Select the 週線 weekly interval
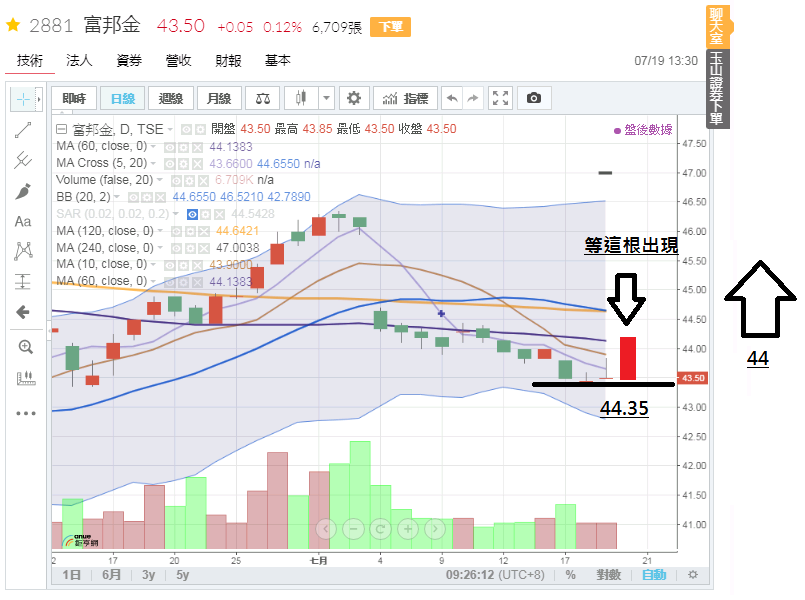The width and height of the screenshot is (805, 600). [171, 98]
